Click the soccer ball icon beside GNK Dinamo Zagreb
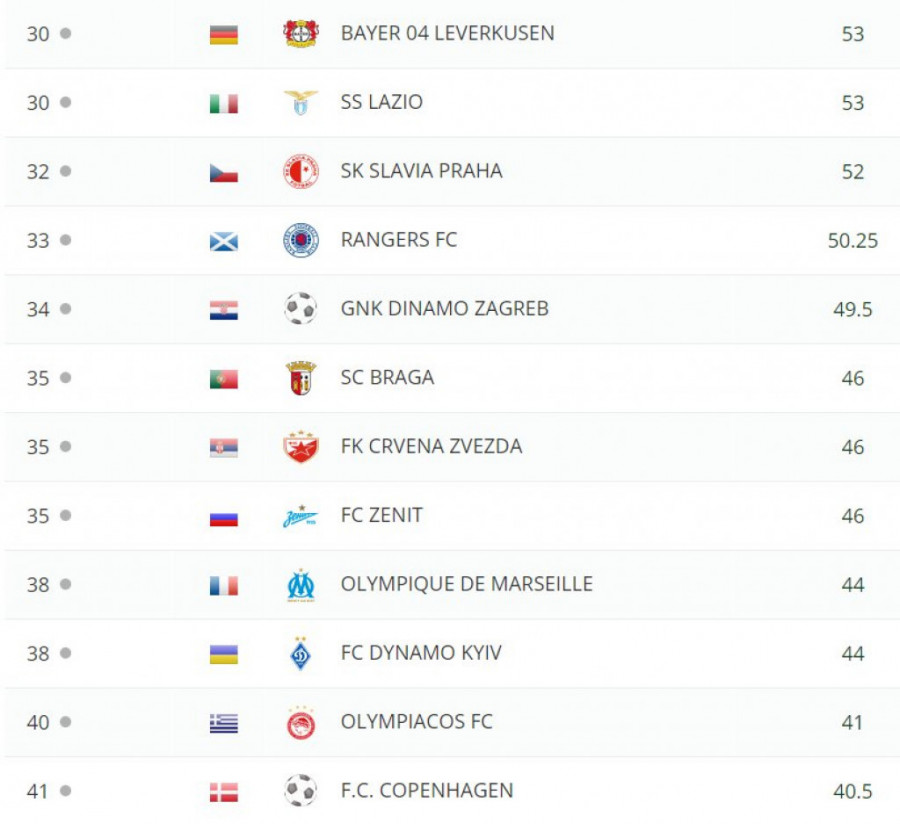The width and height of the screenshot is (900, 824). (x=300, y=309)
